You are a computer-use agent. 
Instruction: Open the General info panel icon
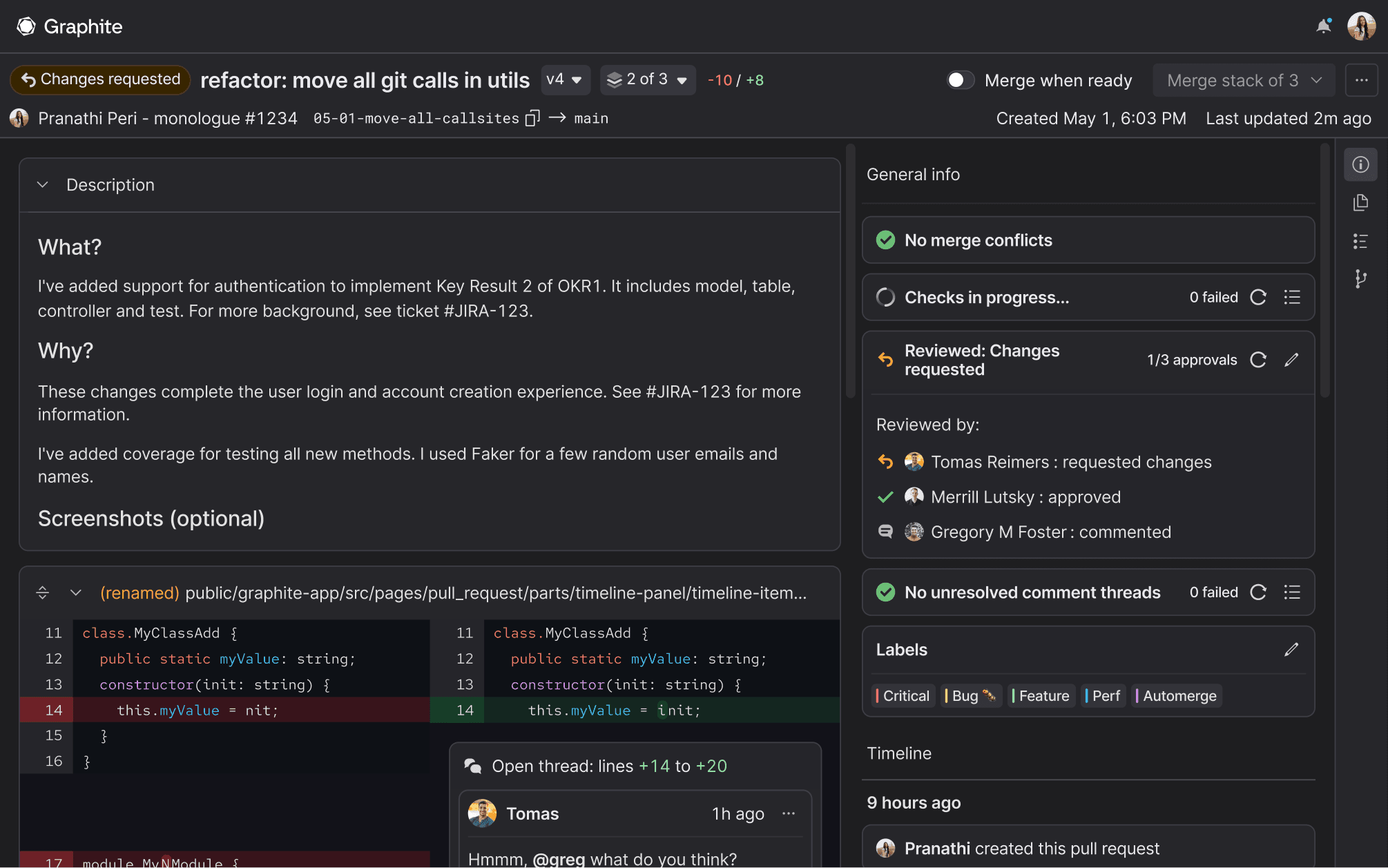(1360, 164)
